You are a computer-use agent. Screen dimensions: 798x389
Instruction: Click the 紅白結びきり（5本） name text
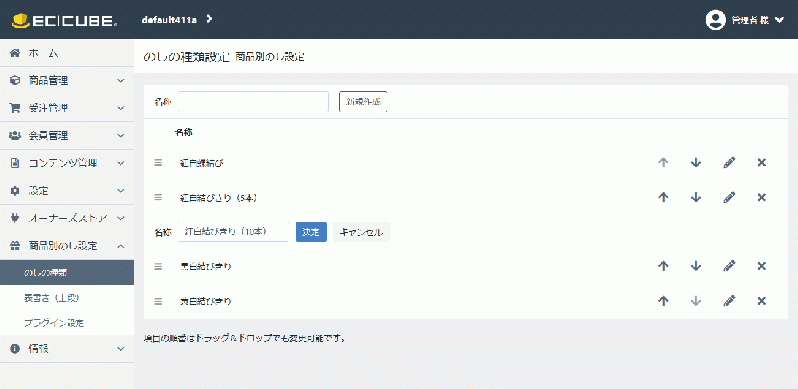coord(218,198)
